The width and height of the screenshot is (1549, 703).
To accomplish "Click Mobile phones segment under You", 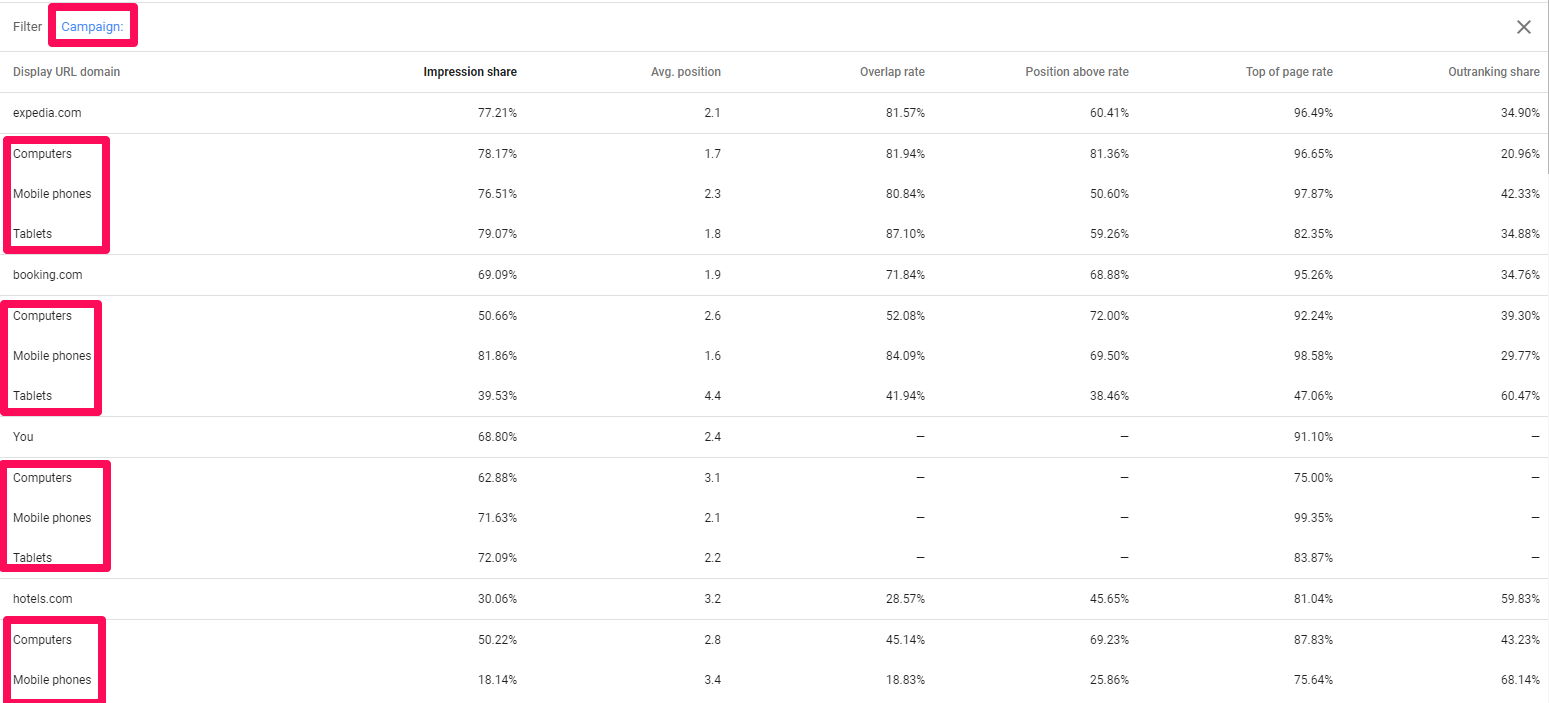I will (52, 518).
